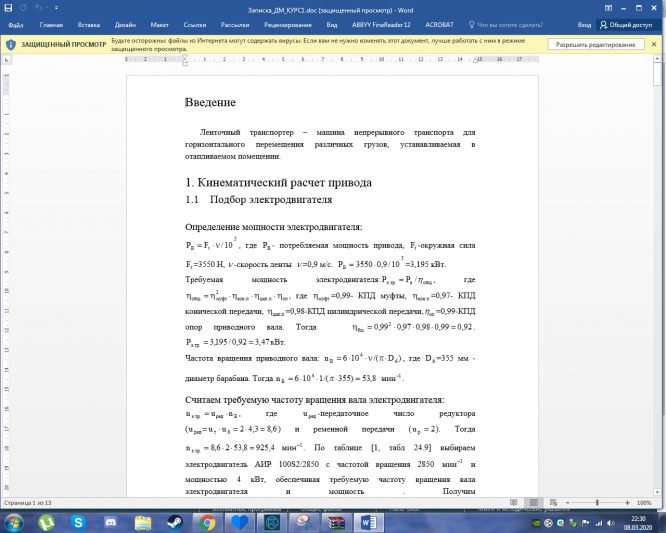The width and height of the screenshot is (666, 533).
Task: Click heading '1. Кинематический расчет привода'
Action: coord(279,183)
